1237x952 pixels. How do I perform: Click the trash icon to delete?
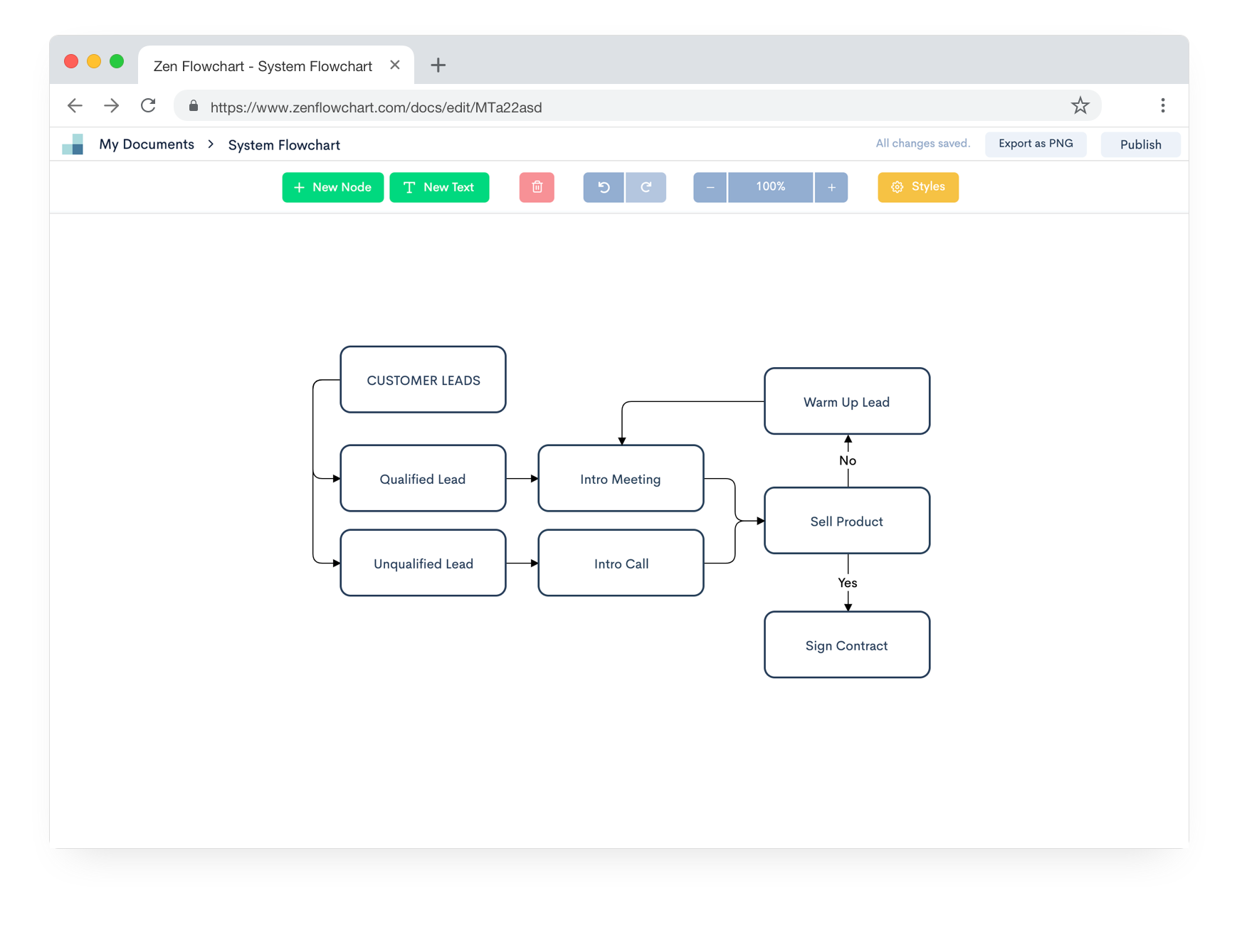click(x=537, y=187)
